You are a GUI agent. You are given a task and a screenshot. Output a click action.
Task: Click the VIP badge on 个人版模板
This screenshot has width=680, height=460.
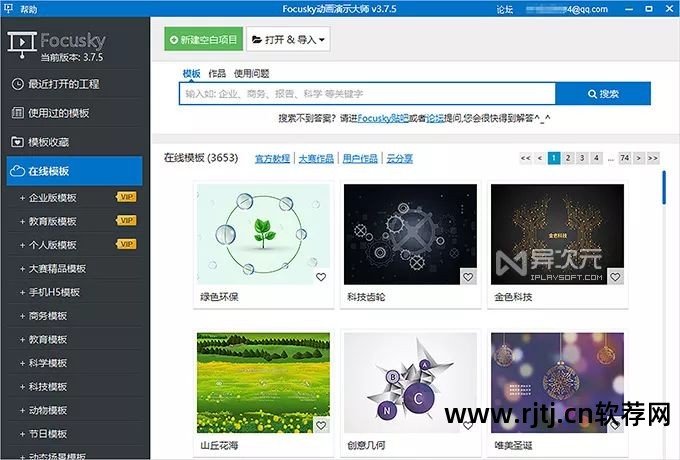(126, 244)
